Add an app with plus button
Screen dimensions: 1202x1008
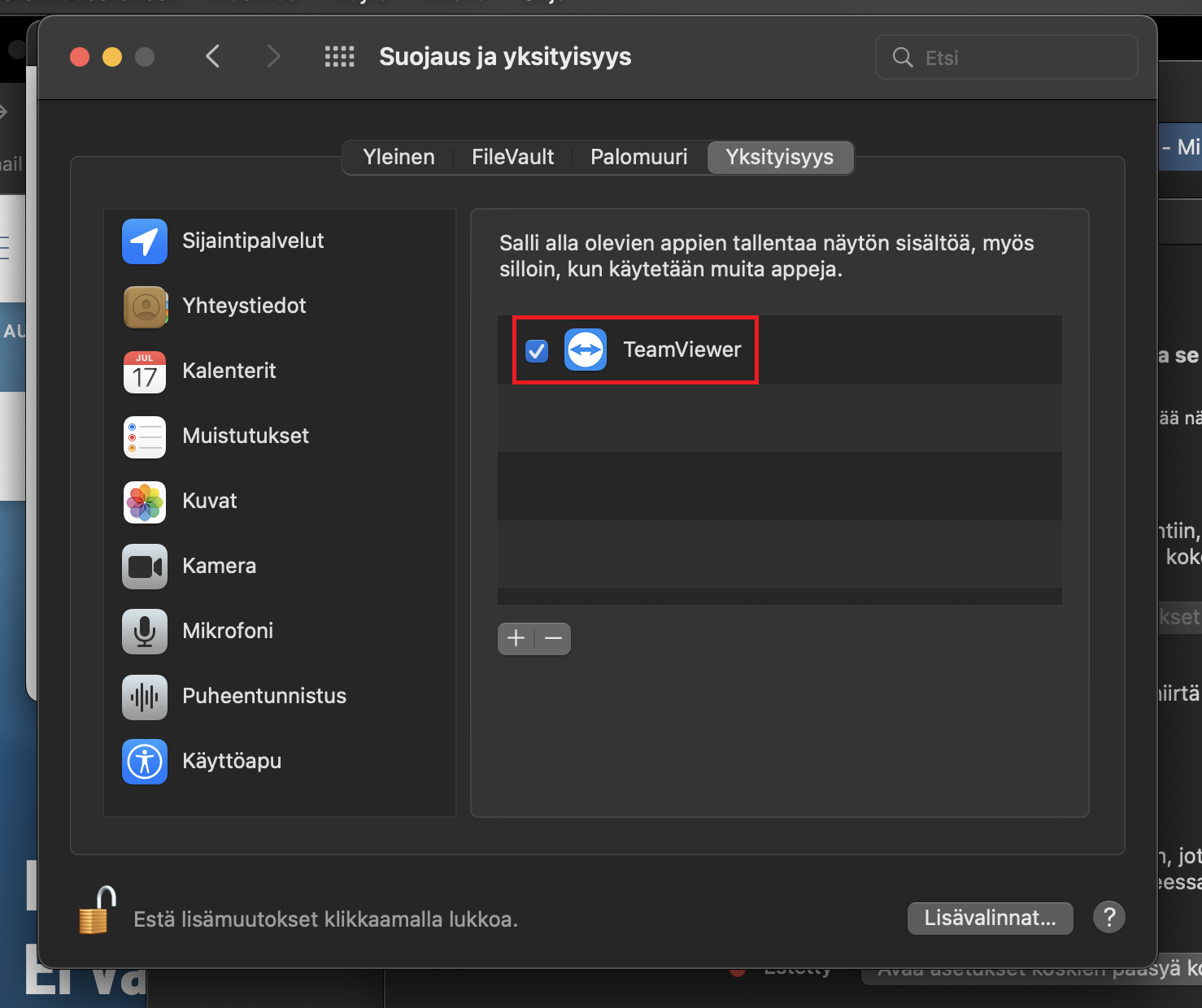(516, 638)
